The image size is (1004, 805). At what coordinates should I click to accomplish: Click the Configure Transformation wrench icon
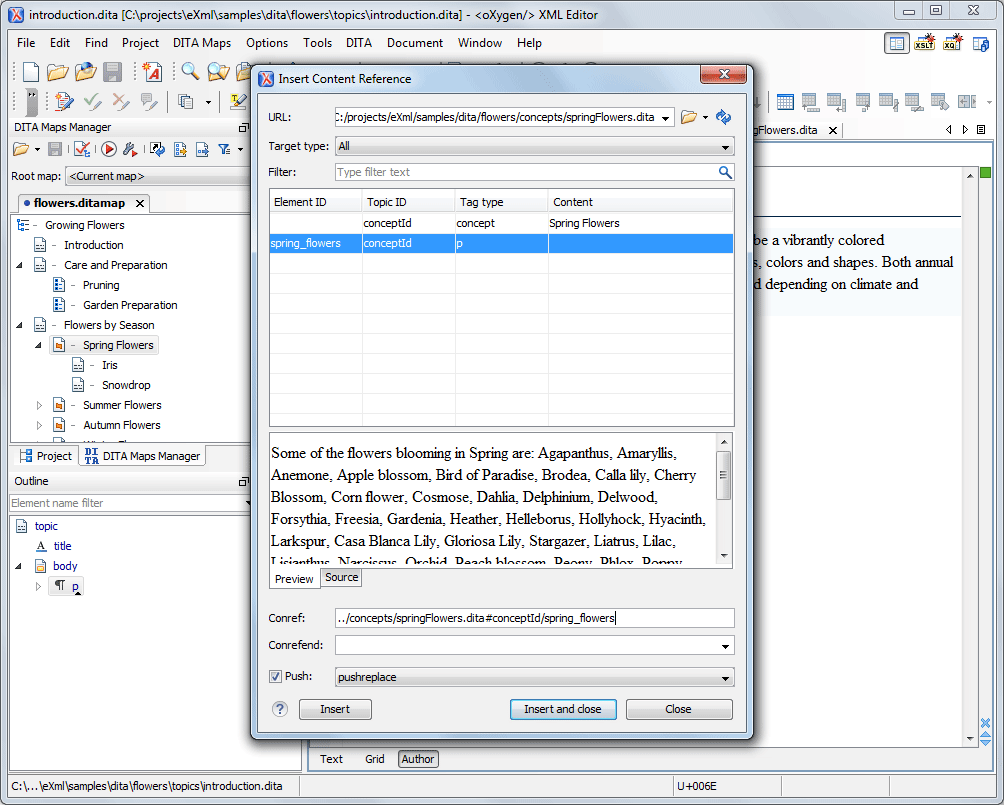click(x=130, y=149)
